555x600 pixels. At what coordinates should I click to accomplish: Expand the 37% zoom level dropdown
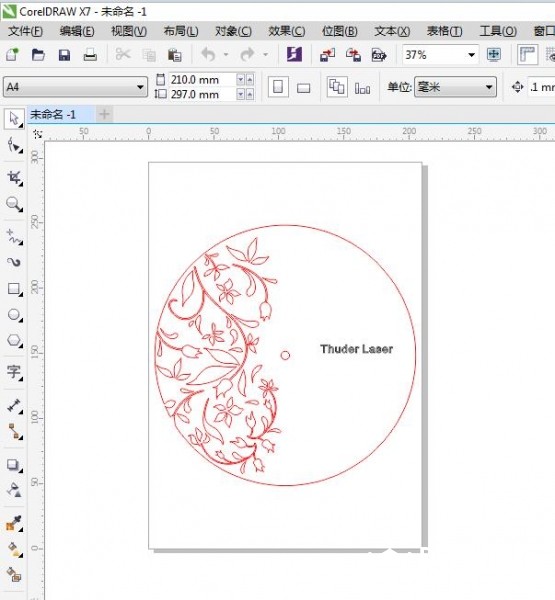click(x=440, y=55)
